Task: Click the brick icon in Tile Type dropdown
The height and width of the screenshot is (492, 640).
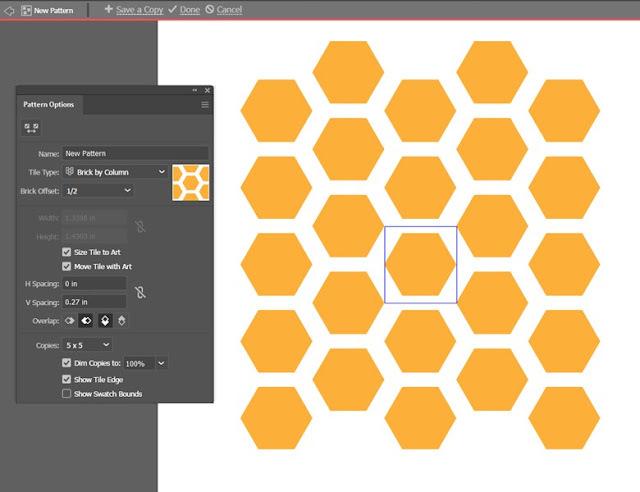Action: coord(70,172)
